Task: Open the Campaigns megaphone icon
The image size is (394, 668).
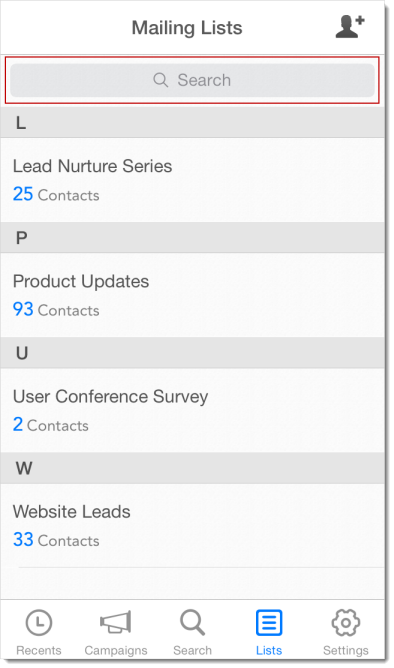Action: click(x=115, y=623)
